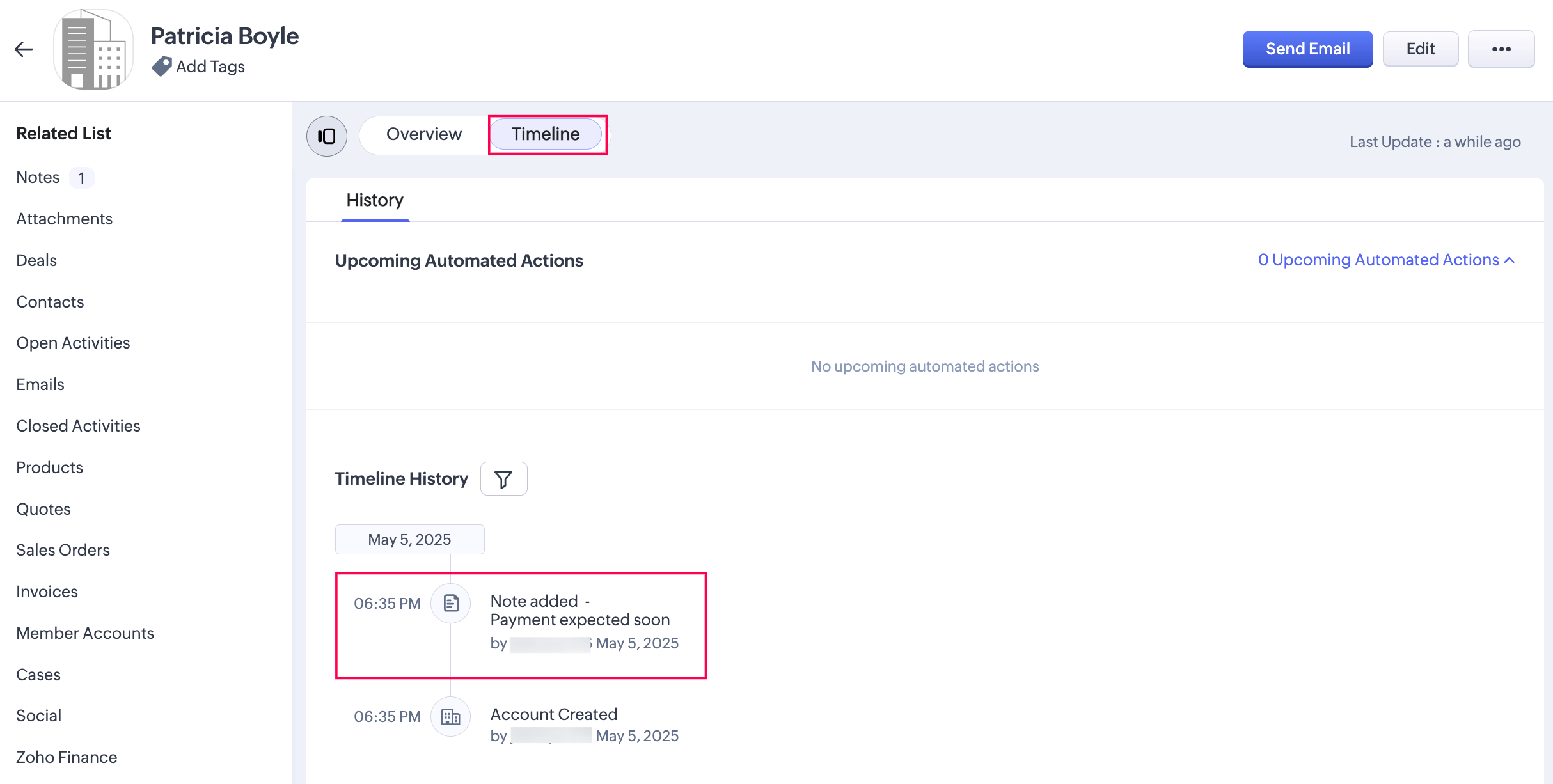This screenshot has width=1553, height=784.
Task: Open the Timeline History filter icon
Action: 503,479
